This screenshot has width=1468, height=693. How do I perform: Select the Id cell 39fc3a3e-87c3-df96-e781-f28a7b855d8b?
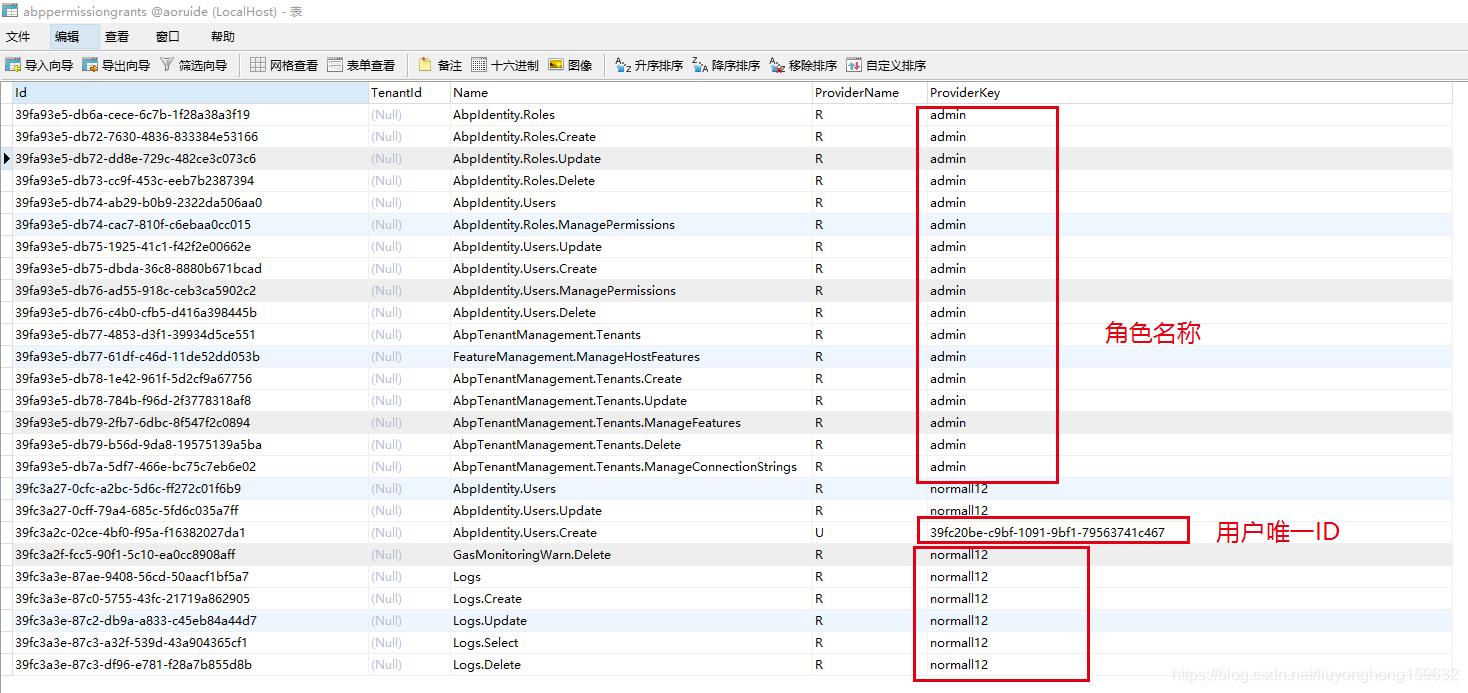190,664
